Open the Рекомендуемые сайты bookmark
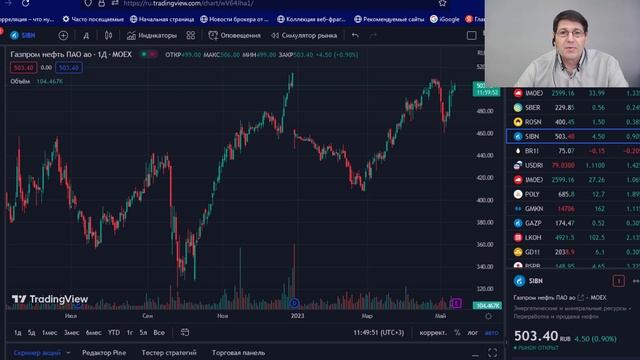The height and width of the screenshot is (360, 640). pos(389,19)
